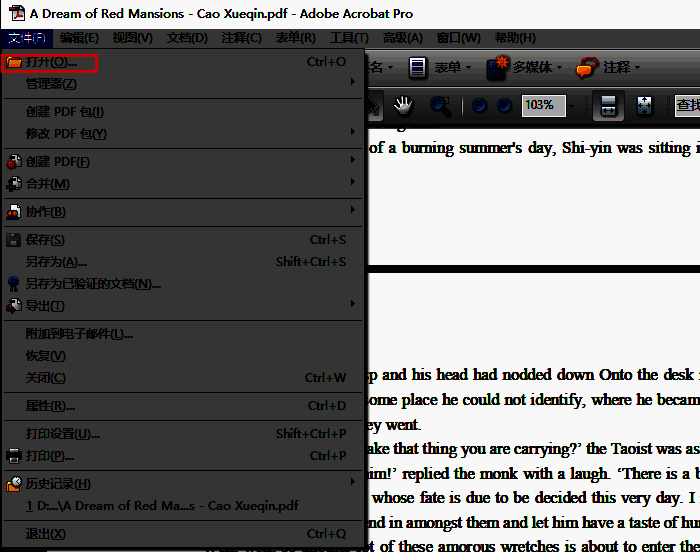Open the Edit (编辑) menu in menu bar
Viewport: 700px width, 552px height.
(x=78, y=38)
